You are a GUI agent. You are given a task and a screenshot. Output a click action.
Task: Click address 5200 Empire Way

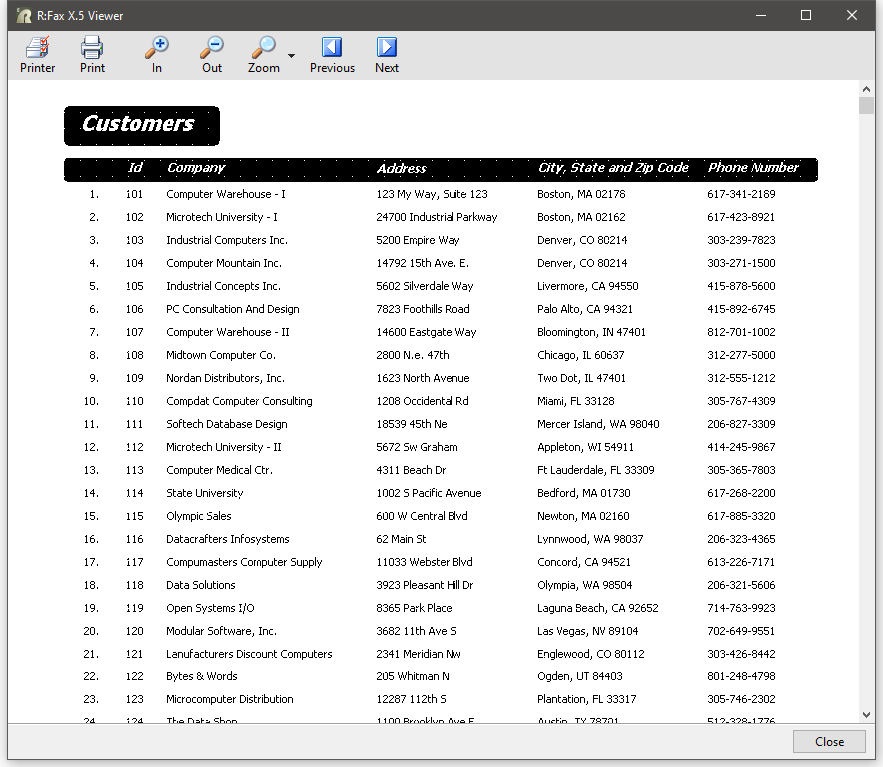click(x=418, y=240)
